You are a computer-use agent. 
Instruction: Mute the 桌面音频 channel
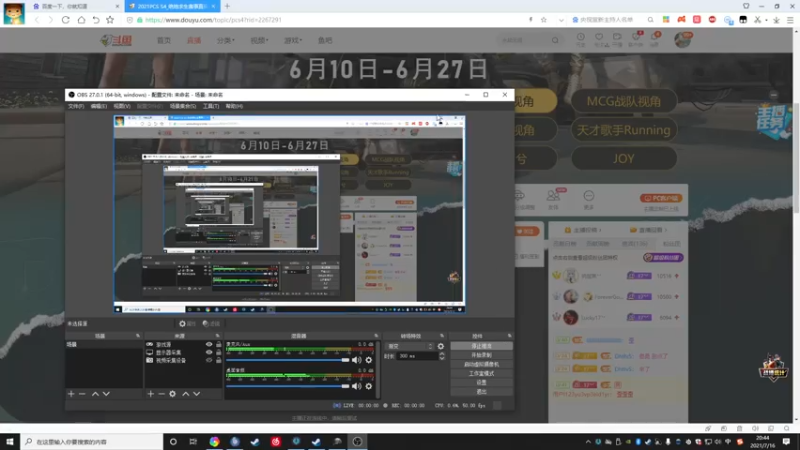[x=357, y=386]
